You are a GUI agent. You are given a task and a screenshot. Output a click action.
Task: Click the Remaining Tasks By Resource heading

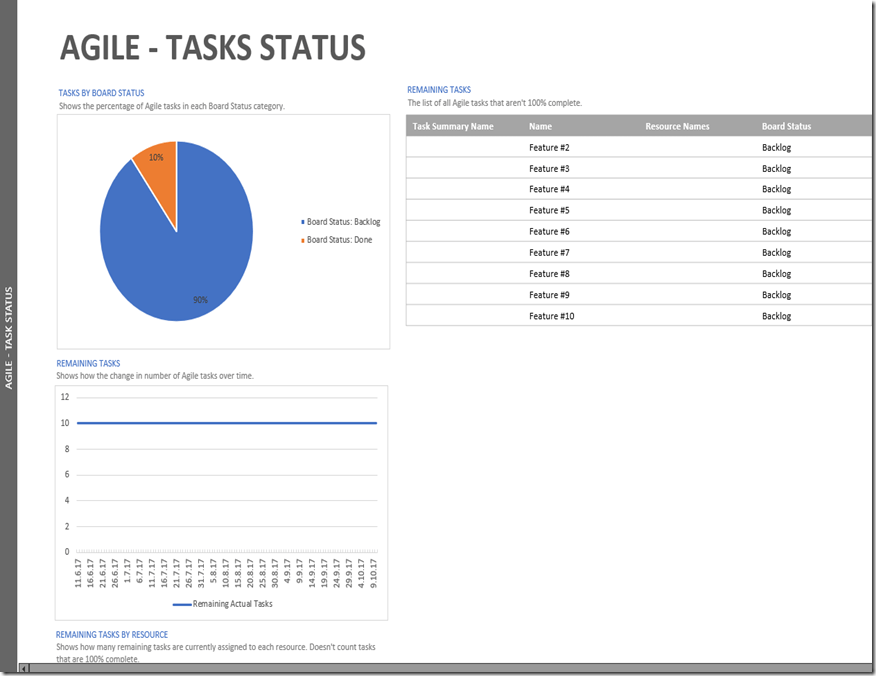112,635
